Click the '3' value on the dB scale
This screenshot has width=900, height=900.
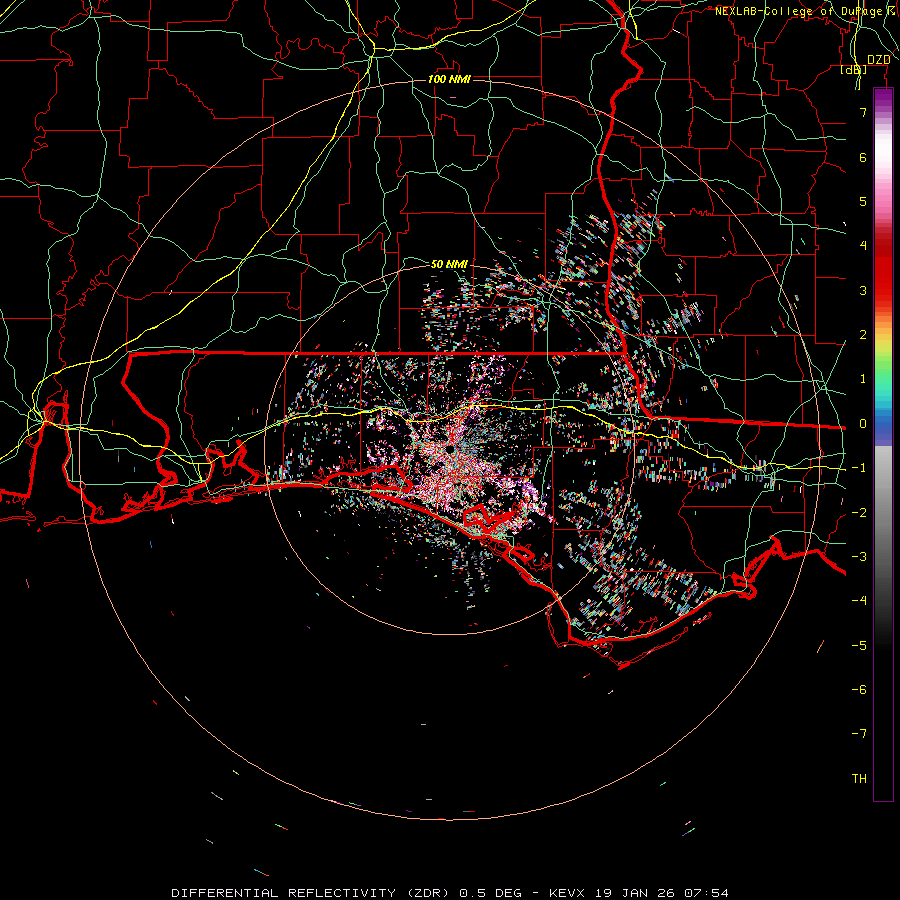(863, 290)
